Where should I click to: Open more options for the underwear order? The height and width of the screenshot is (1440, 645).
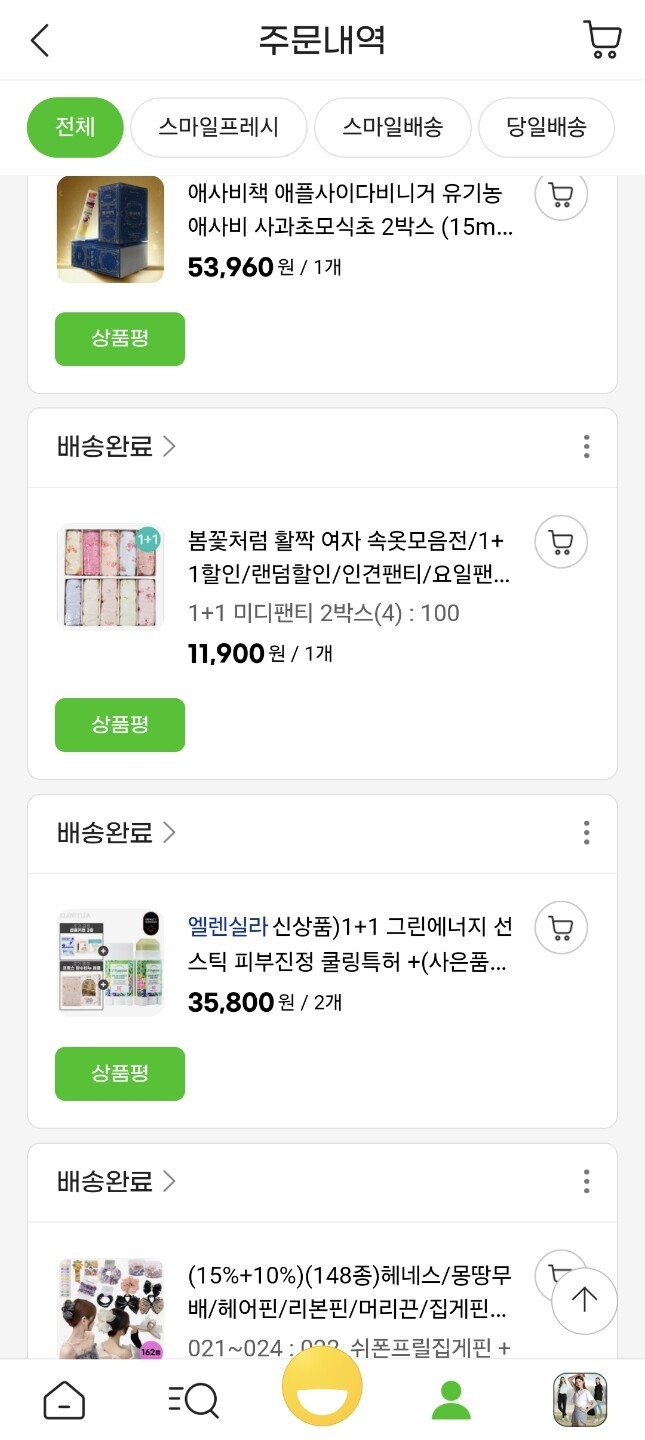tap(586, 446)
